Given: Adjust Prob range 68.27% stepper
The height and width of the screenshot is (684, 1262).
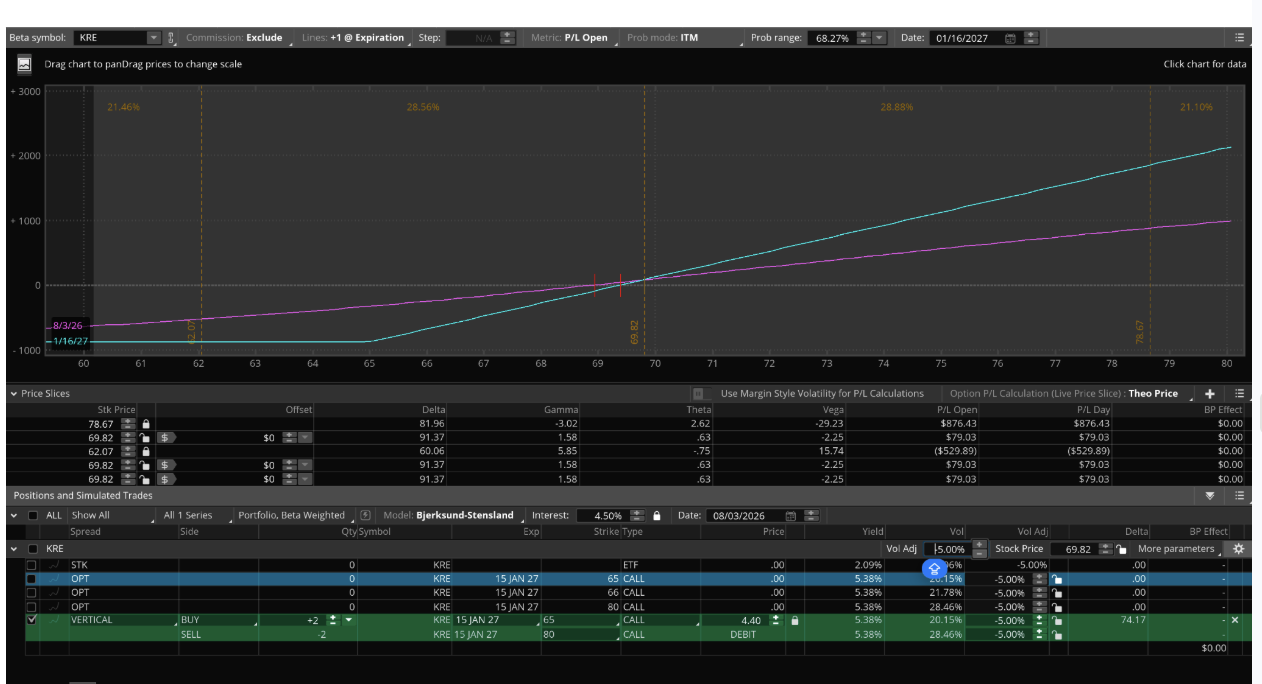Looking at the screenshot, I should pos(862,38).
